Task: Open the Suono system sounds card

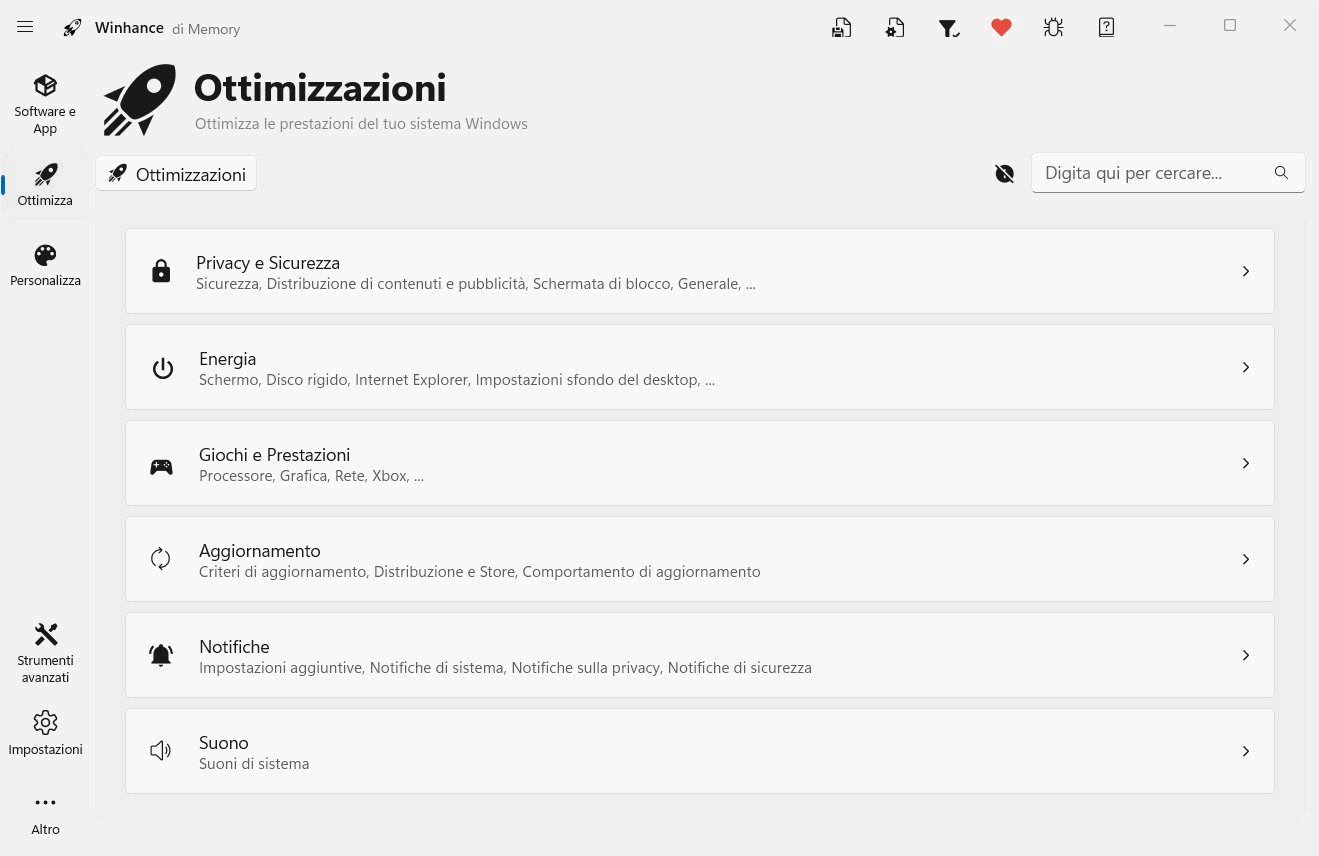Action: (x=700, y=750)
